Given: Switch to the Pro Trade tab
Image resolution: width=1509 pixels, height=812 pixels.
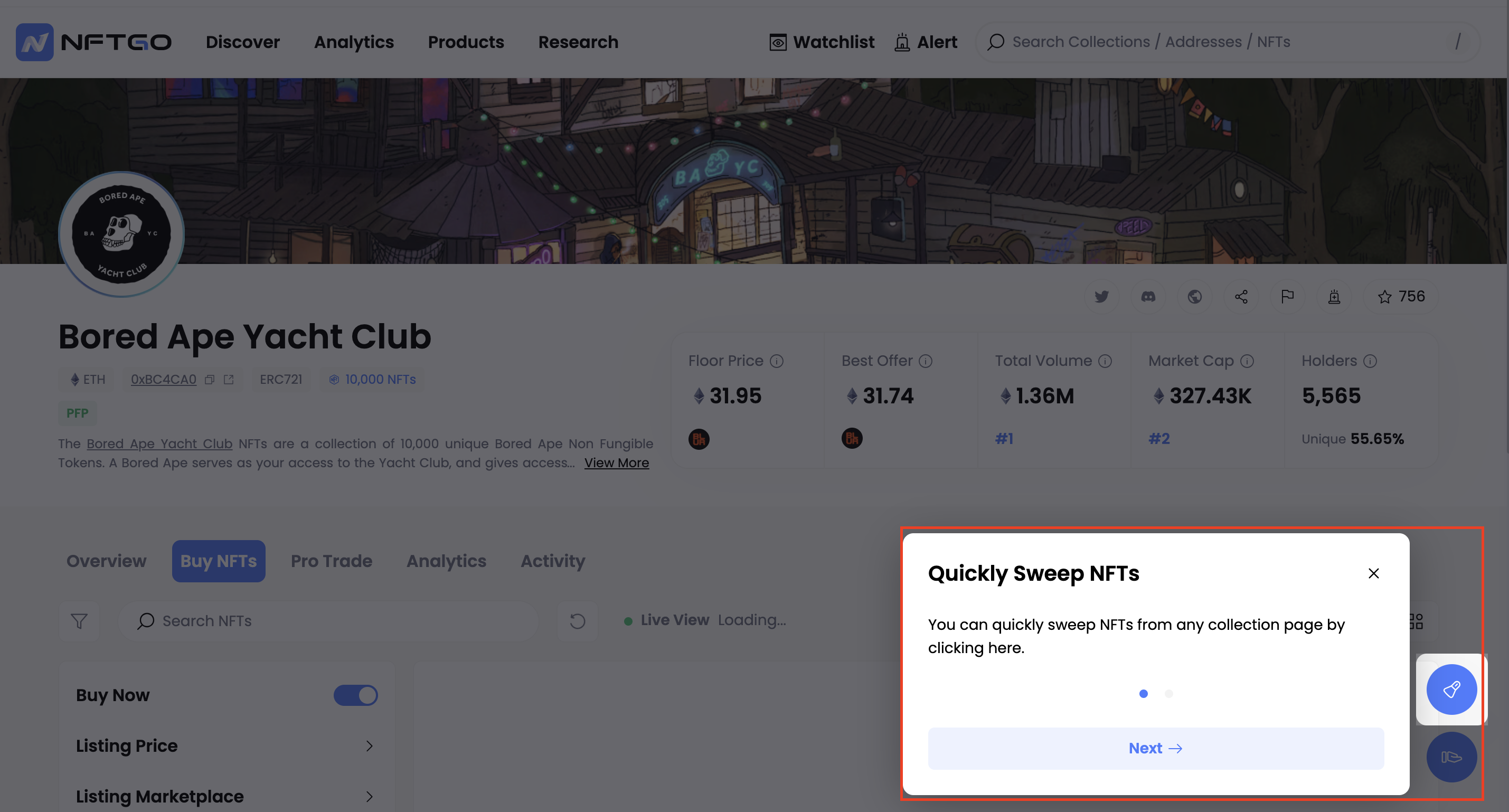Looking at the screenshot, I should [x=331, y=561].
